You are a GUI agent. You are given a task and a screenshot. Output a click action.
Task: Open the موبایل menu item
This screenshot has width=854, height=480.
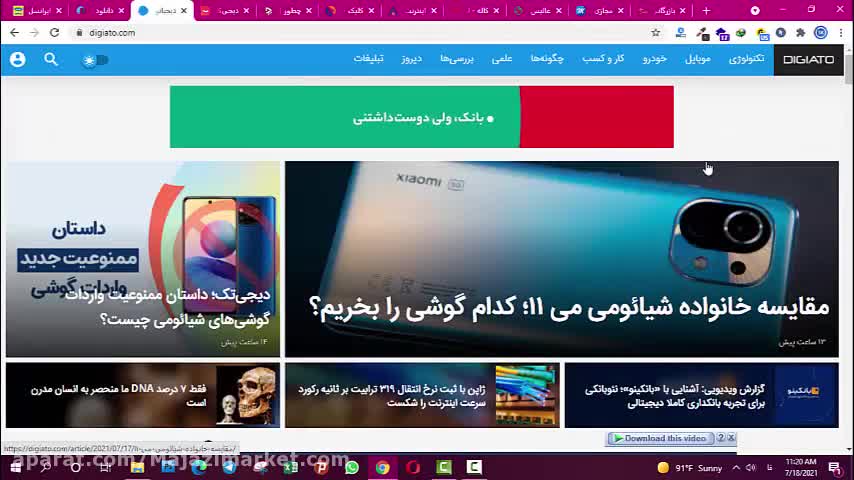pos(697,59)
